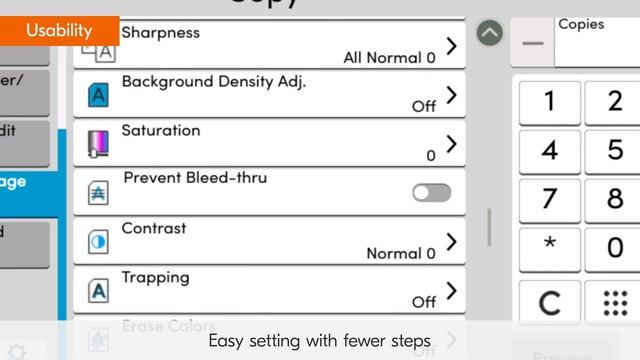Select the Background Density Adj. icon

[98, 95]
